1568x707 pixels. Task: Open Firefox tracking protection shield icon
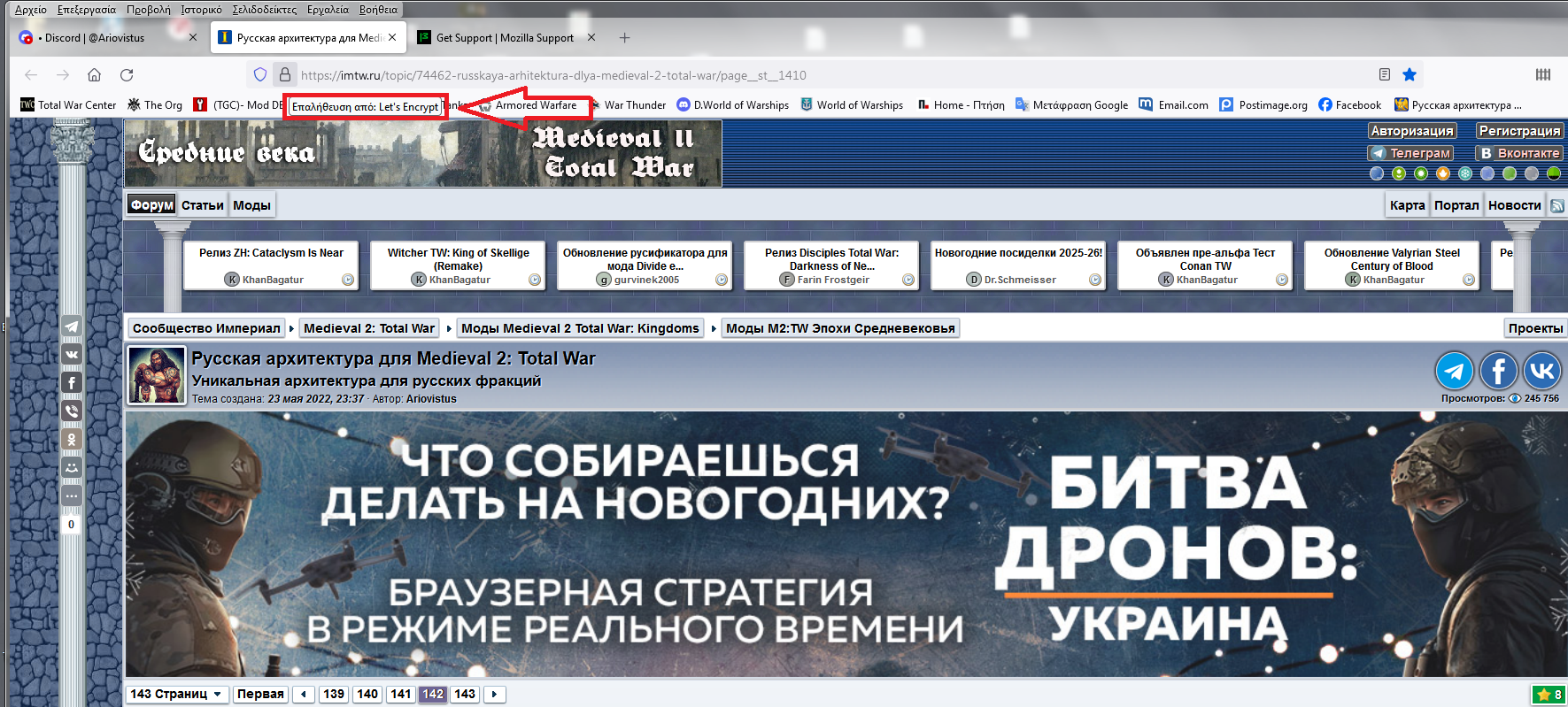click(259, 75)
